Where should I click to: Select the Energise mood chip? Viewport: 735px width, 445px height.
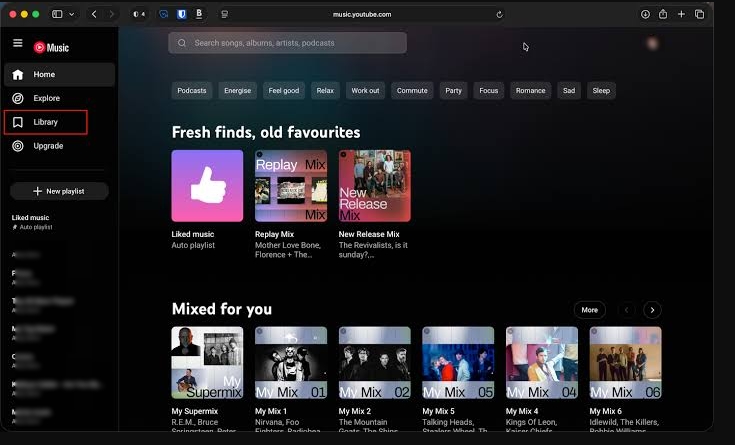pos(237,91)
